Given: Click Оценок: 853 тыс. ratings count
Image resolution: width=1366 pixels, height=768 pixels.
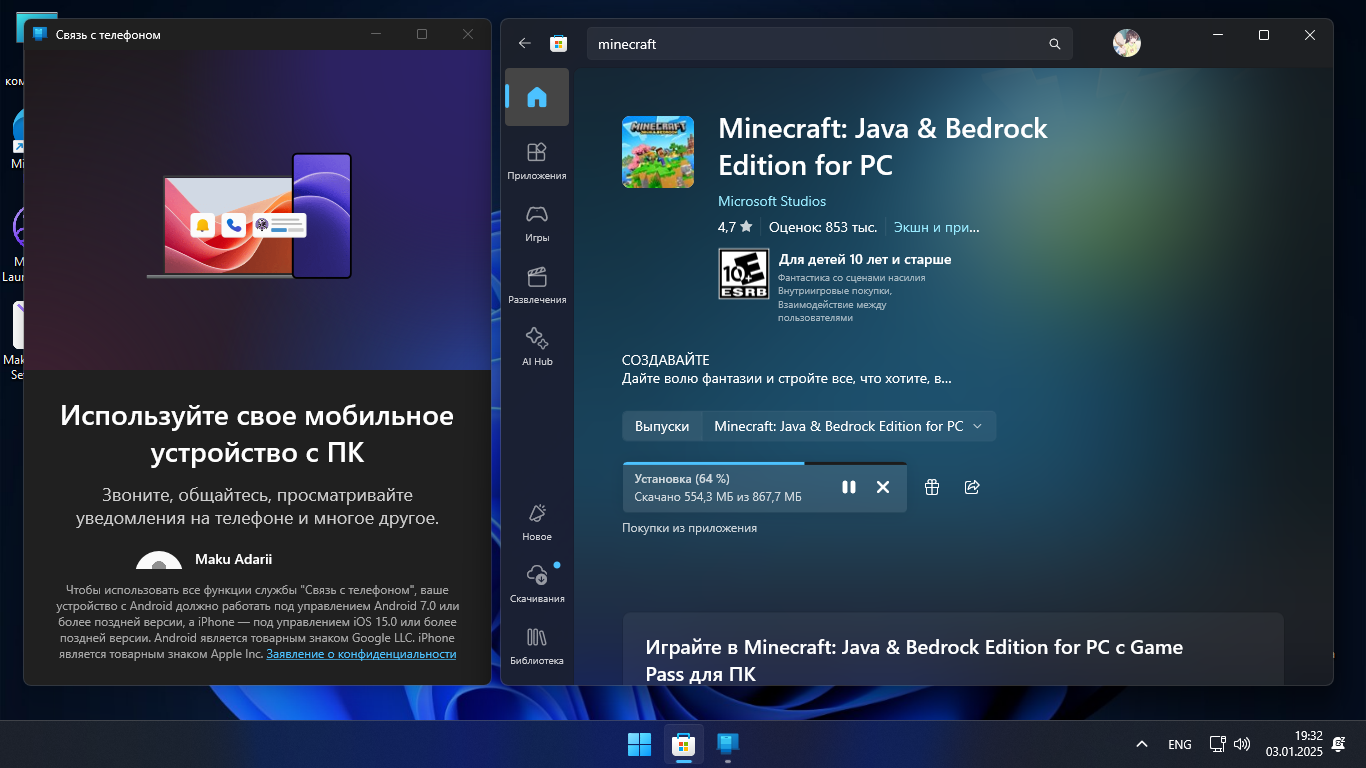Looking at the screenshot, I should pyautogui.click(x=823, y=227).
